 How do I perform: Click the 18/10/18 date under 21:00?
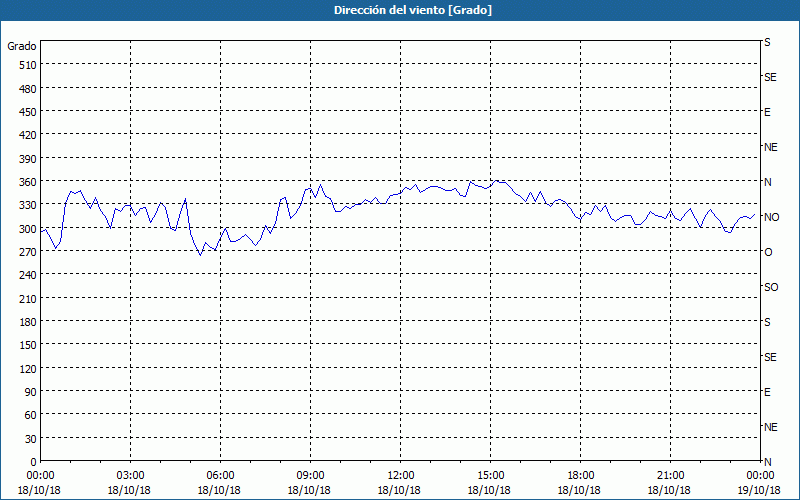pyautogui.click(x=669, y=491)
